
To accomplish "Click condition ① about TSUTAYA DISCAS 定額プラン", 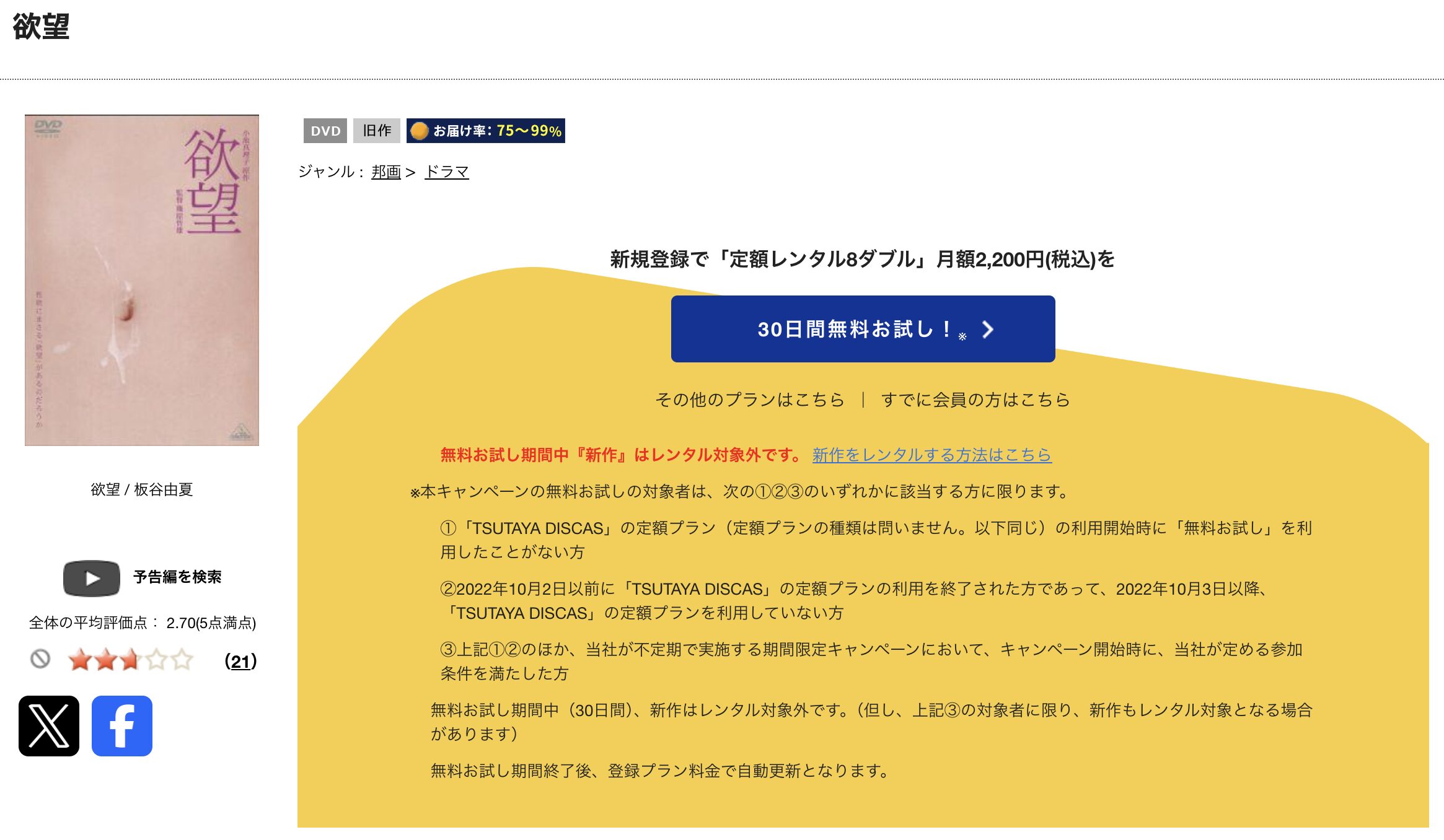I will (x=876, y=540).
